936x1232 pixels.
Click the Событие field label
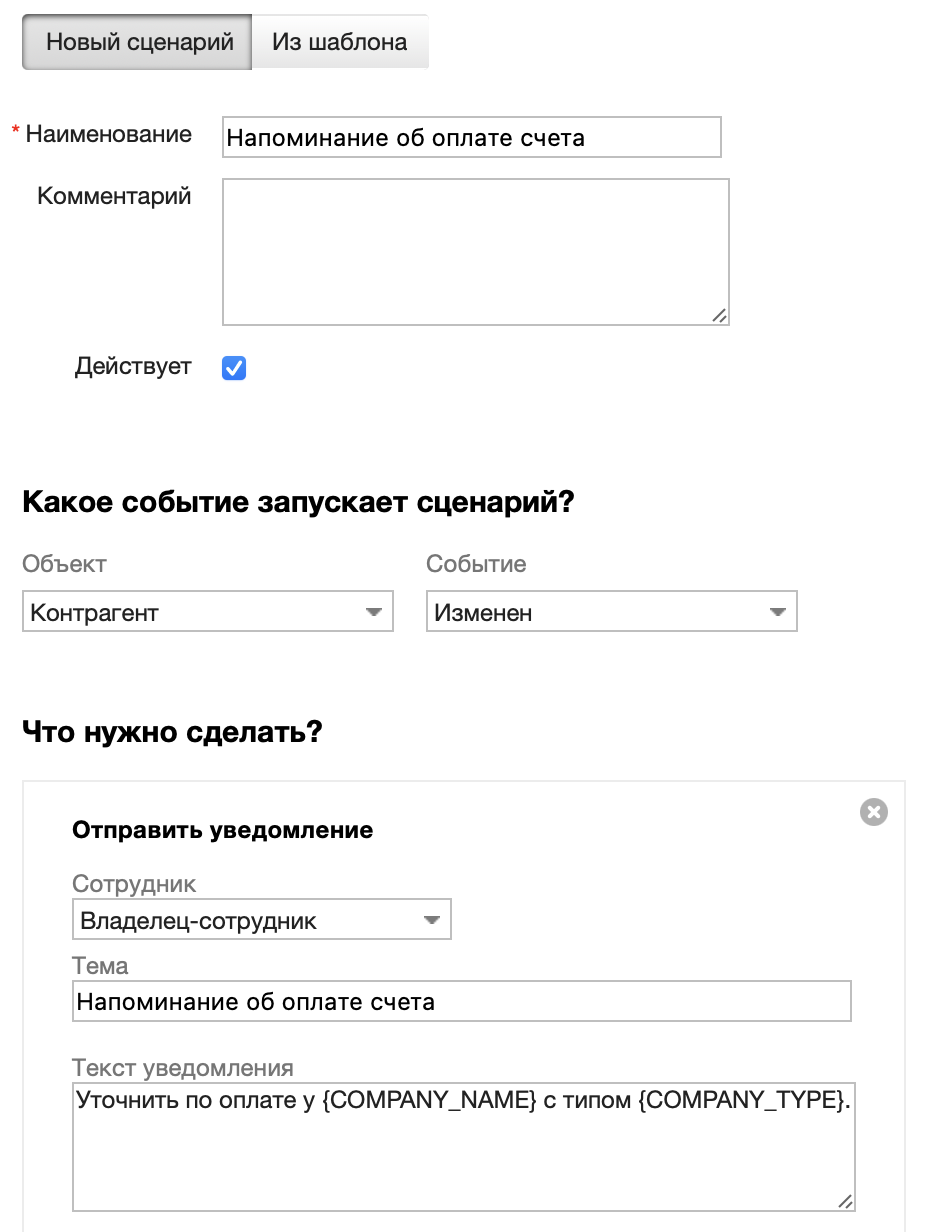point(476,565)
